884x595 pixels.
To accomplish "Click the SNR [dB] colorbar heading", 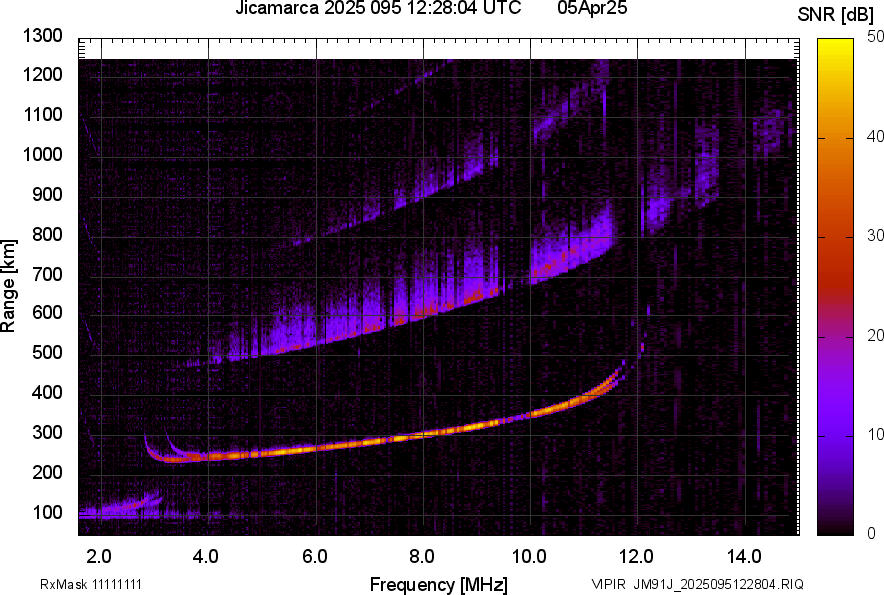I will pos(836,14).
